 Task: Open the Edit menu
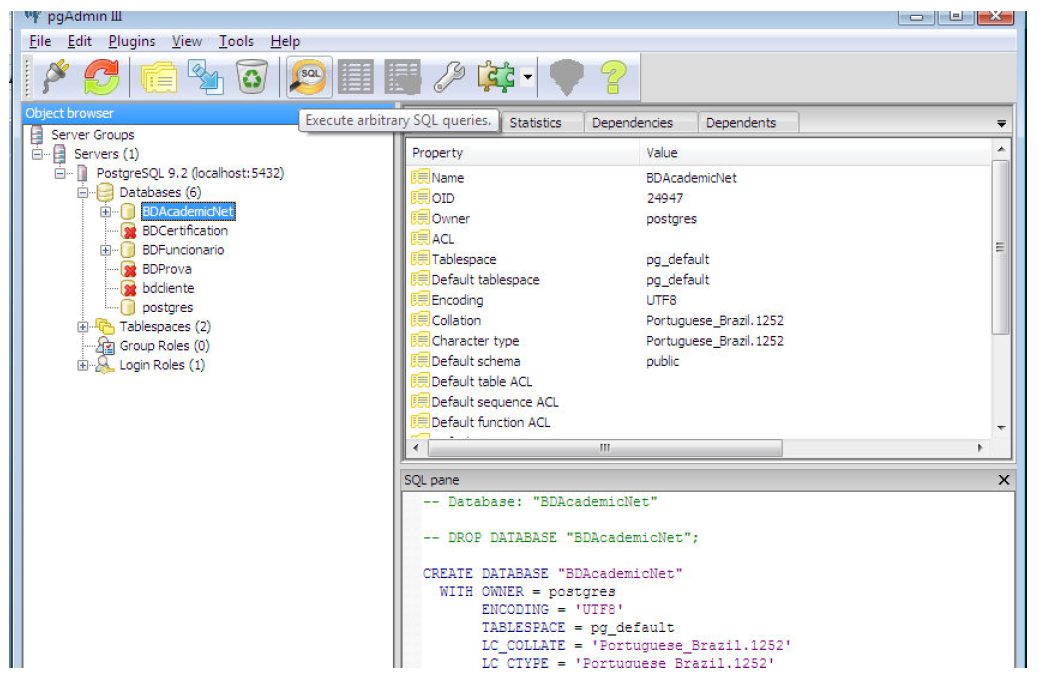pyautogui.click(x=80, y=41)
